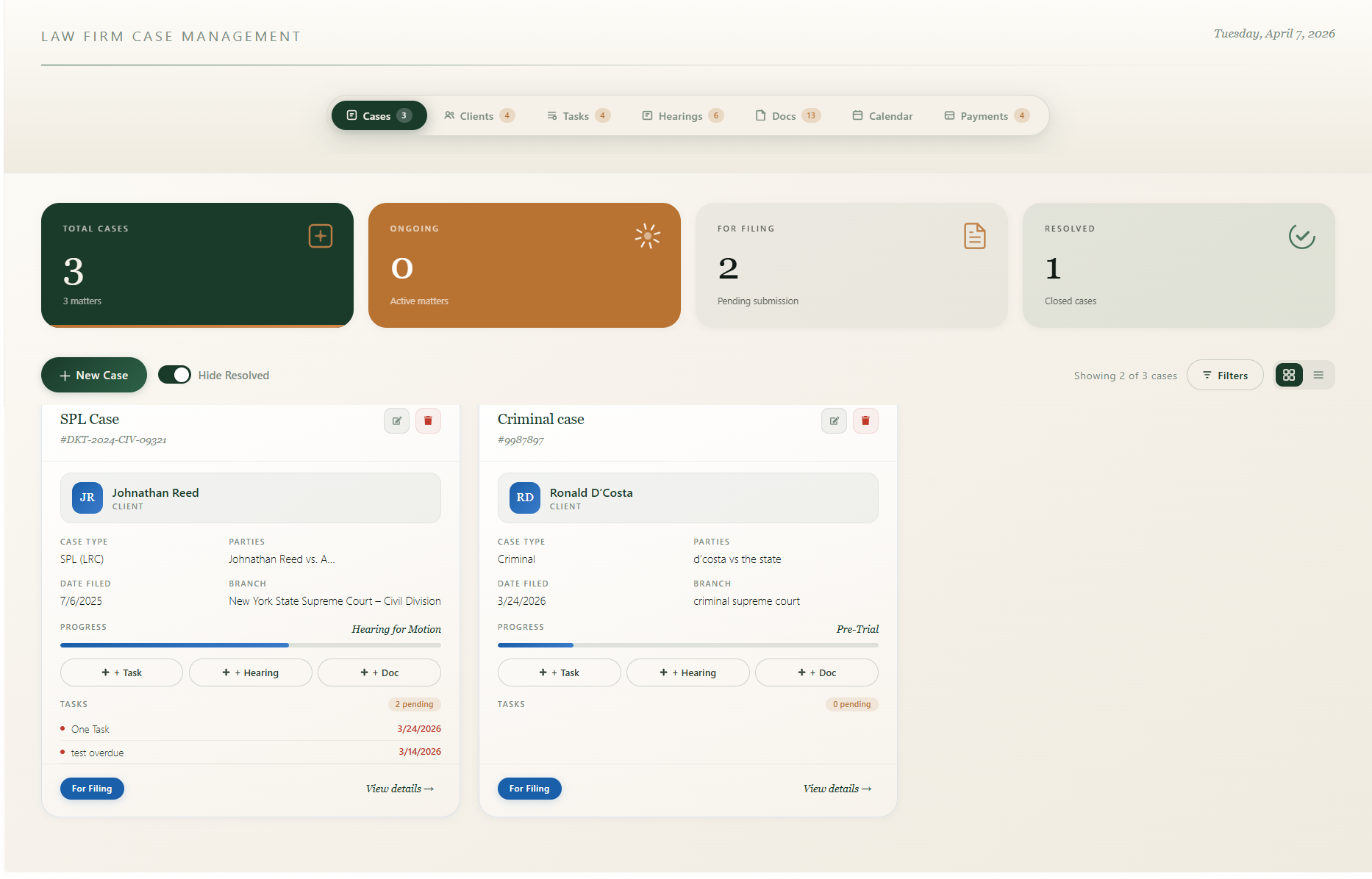Toggle the Hide Resolved switch

pos(174,374)
